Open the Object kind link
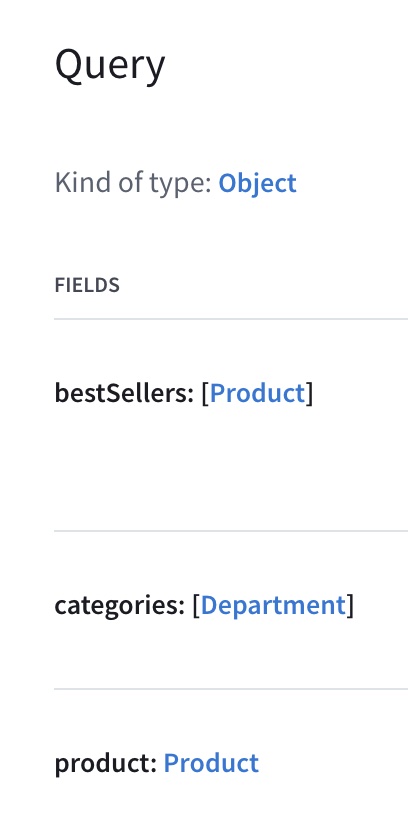Screen dimensions: 408x836 257,183
